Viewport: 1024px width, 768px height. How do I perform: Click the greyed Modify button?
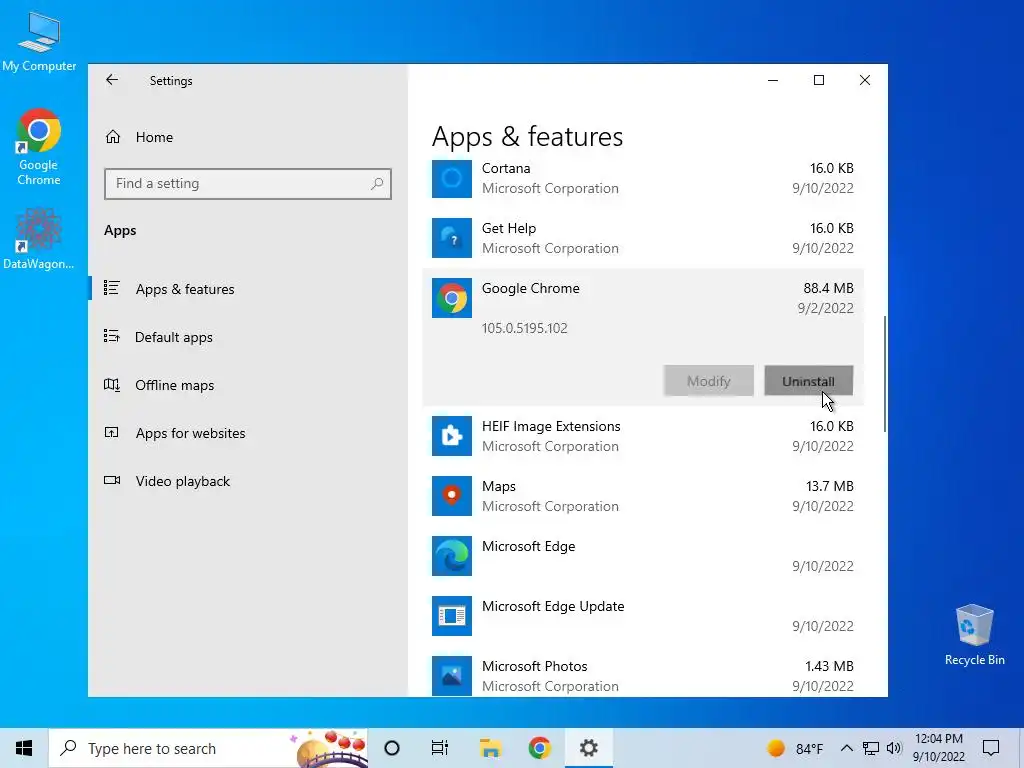tap(709, 381)
